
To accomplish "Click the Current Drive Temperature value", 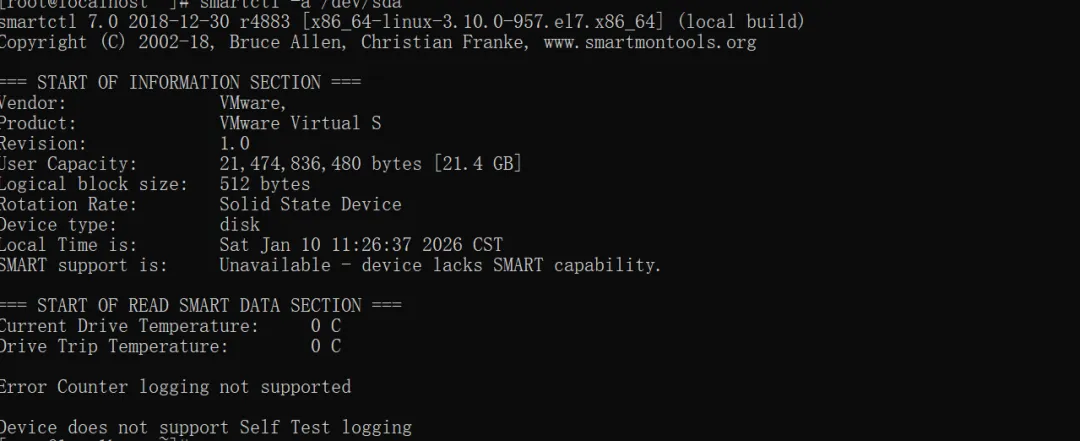I will point(326,326).
